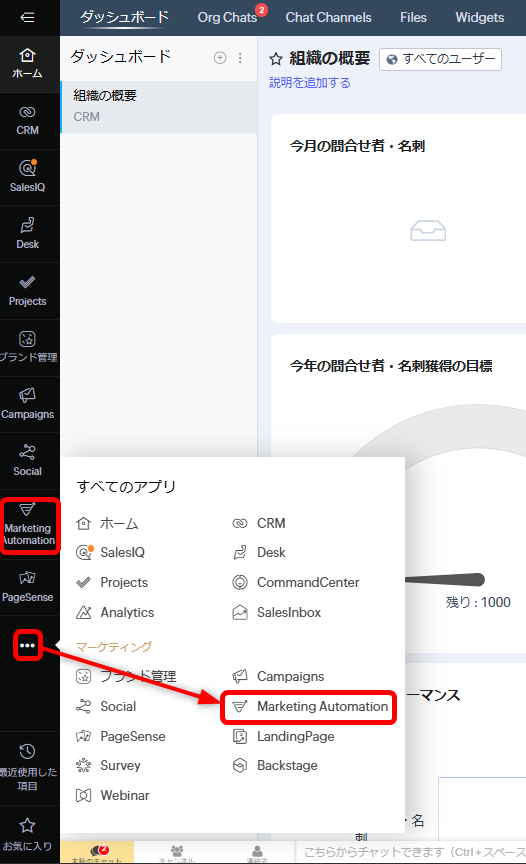Image resolution: width=526 pixels, height=864 pixels.
Task: Open the すべてのユーザー dropdown
Action: [x=440, y=60]
